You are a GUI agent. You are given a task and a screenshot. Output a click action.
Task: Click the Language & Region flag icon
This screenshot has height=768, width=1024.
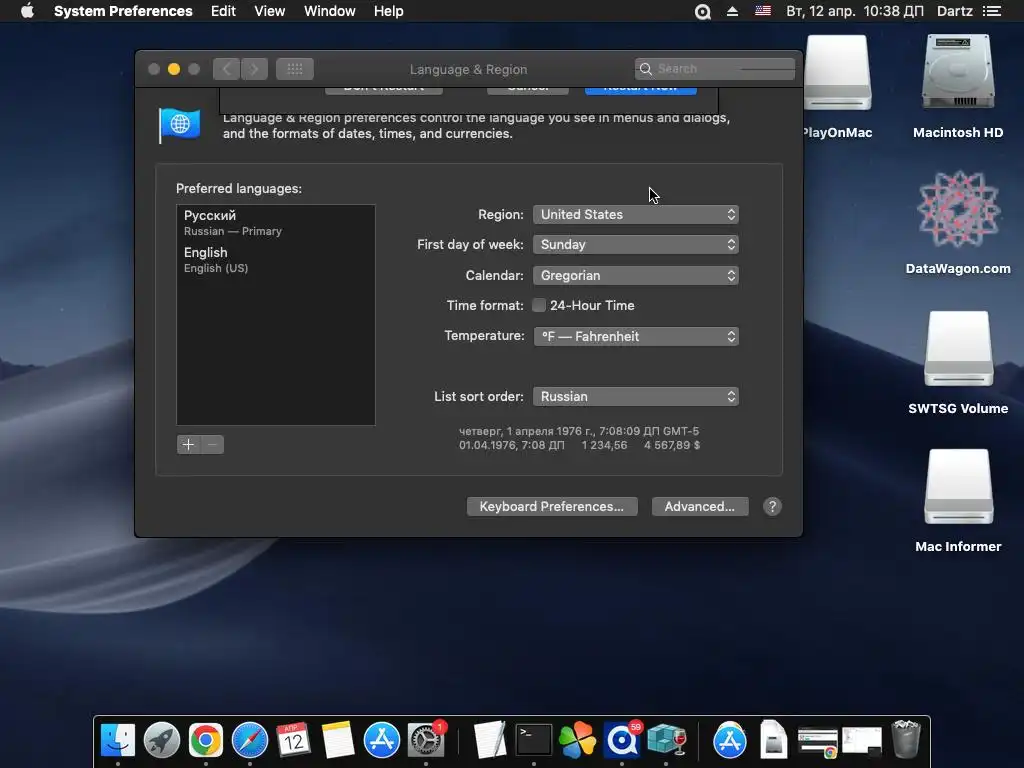180,124
